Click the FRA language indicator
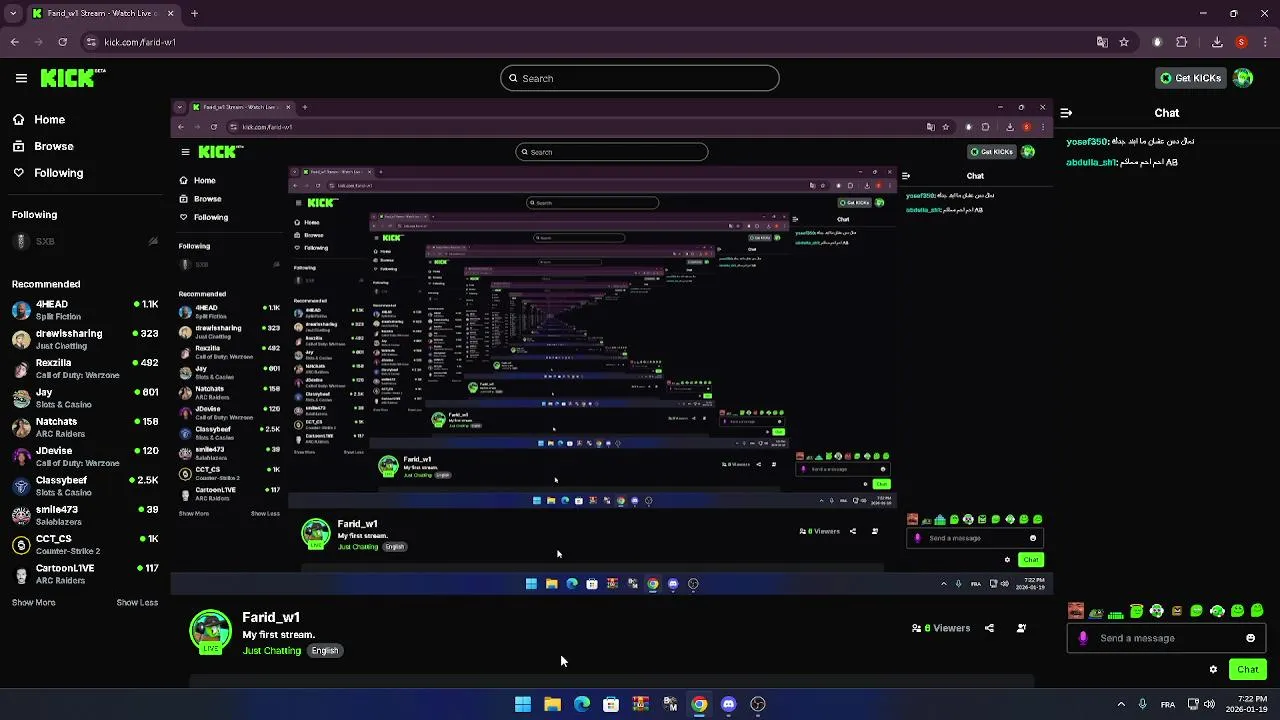Screen dimensions: 1280x720 point(1168,704)
